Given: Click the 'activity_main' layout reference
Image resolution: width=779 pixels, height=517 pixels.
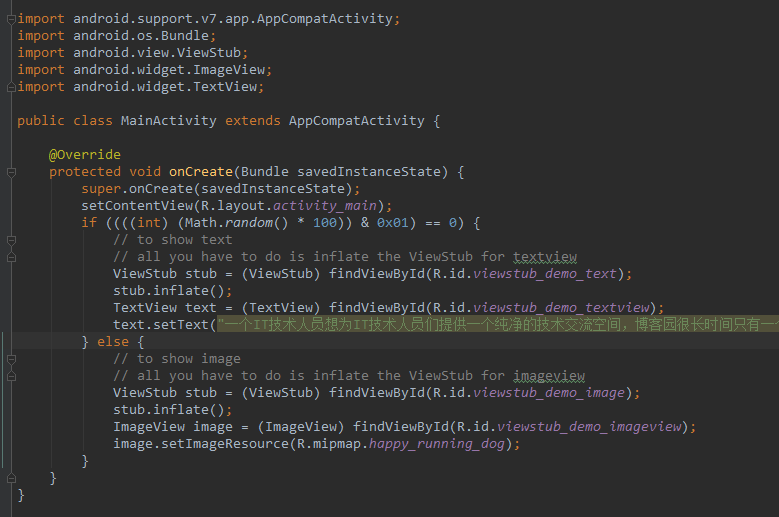Looking at the screenshot, I should [324, 206].
